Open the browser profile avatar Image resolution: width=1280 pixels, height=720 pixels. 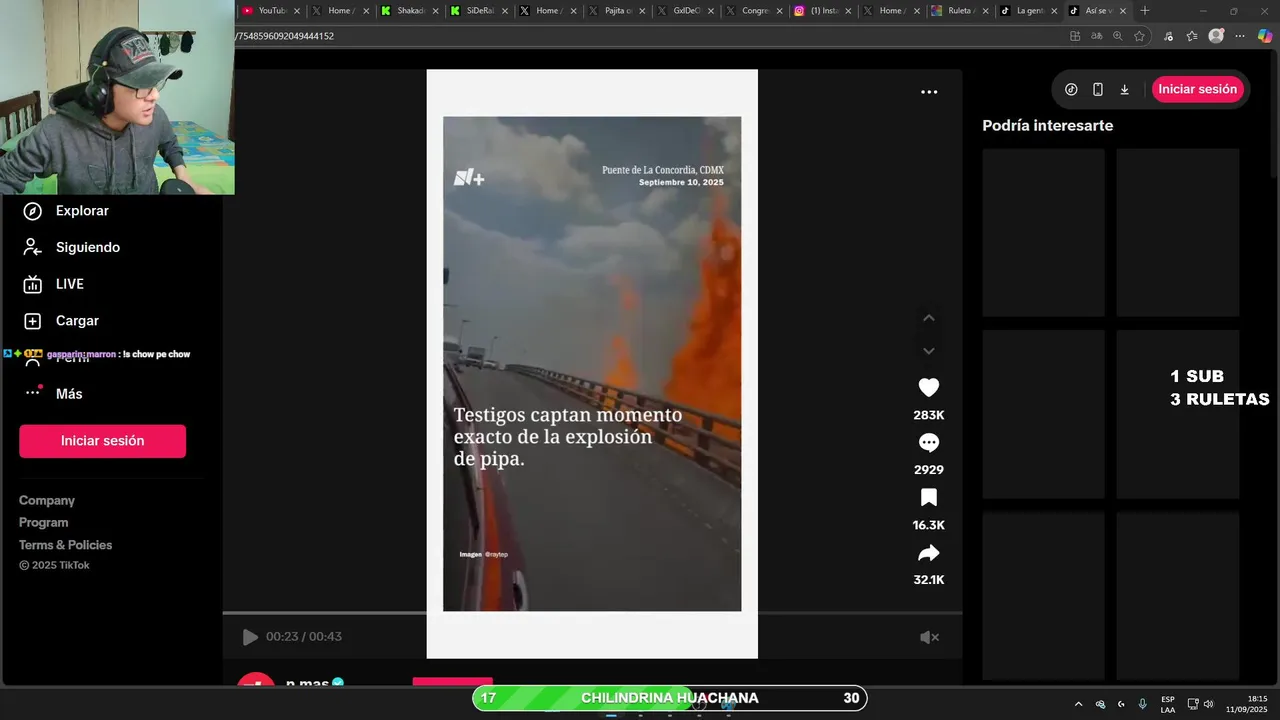click(x=1216, y=36)
